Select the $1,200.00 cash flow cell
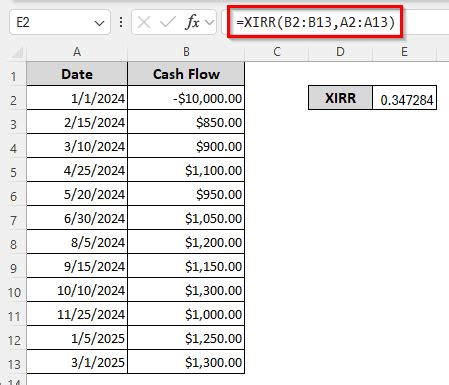Viewport: 449px width, 385px height. 186,242
